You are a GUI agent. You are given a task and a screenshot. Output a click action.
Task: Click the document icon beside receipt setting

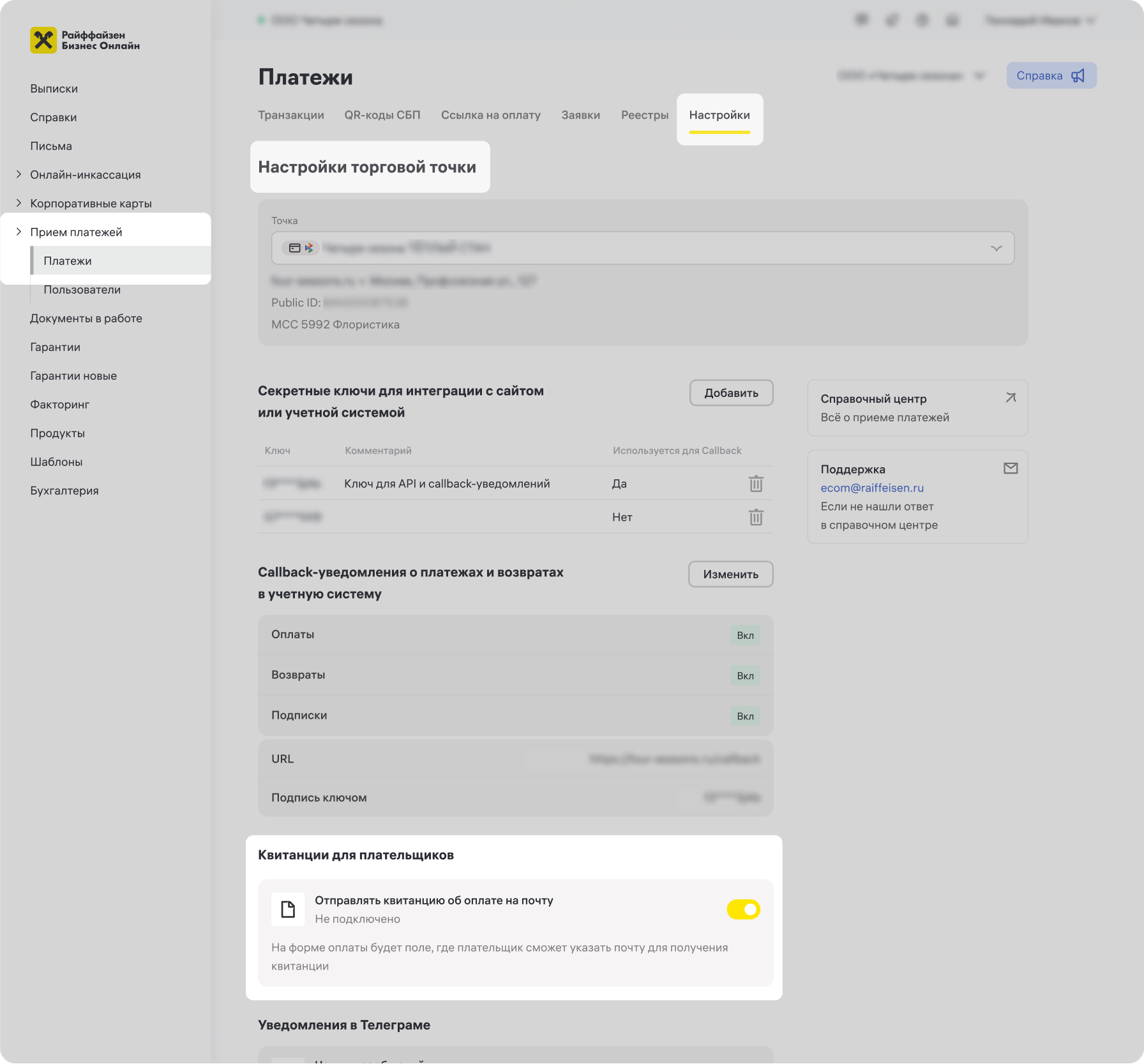coord(288,910)
